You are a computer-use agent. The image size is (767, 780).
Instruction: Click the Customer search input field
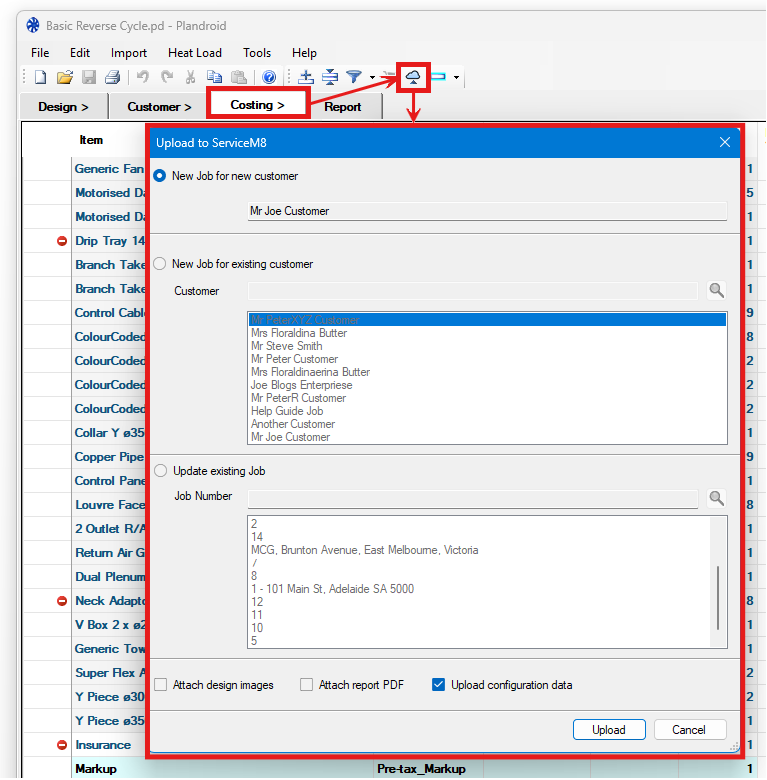[473, 291]
